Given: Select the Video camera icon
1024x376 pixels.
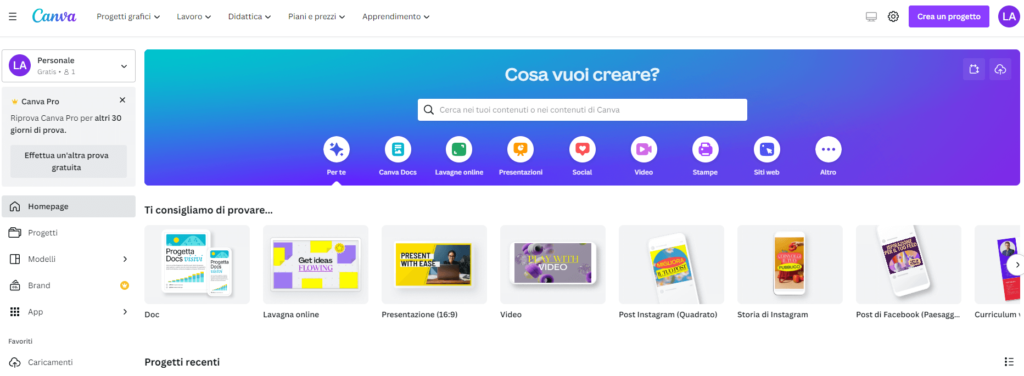Looking at the screenshot, I should pyautogui.click(x=644, y=149).
